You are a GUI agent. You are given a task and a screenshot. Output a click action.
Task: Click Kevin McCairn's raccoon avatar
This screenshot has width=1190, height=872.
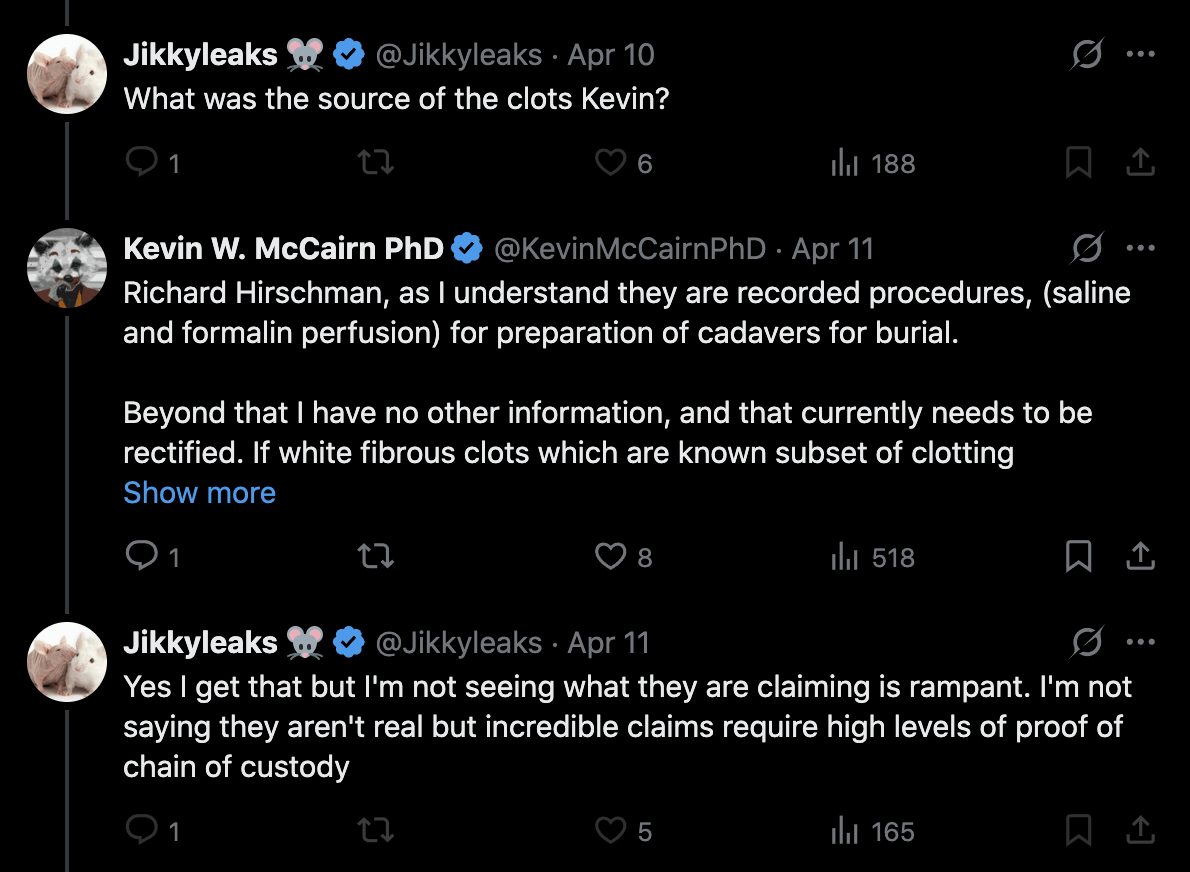(x=66, y=267)
